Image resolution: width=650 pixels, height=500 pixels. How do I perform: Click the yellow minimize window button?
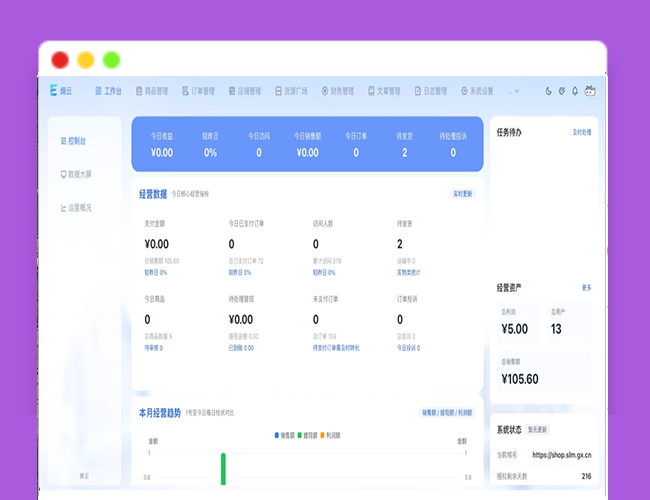86,60
